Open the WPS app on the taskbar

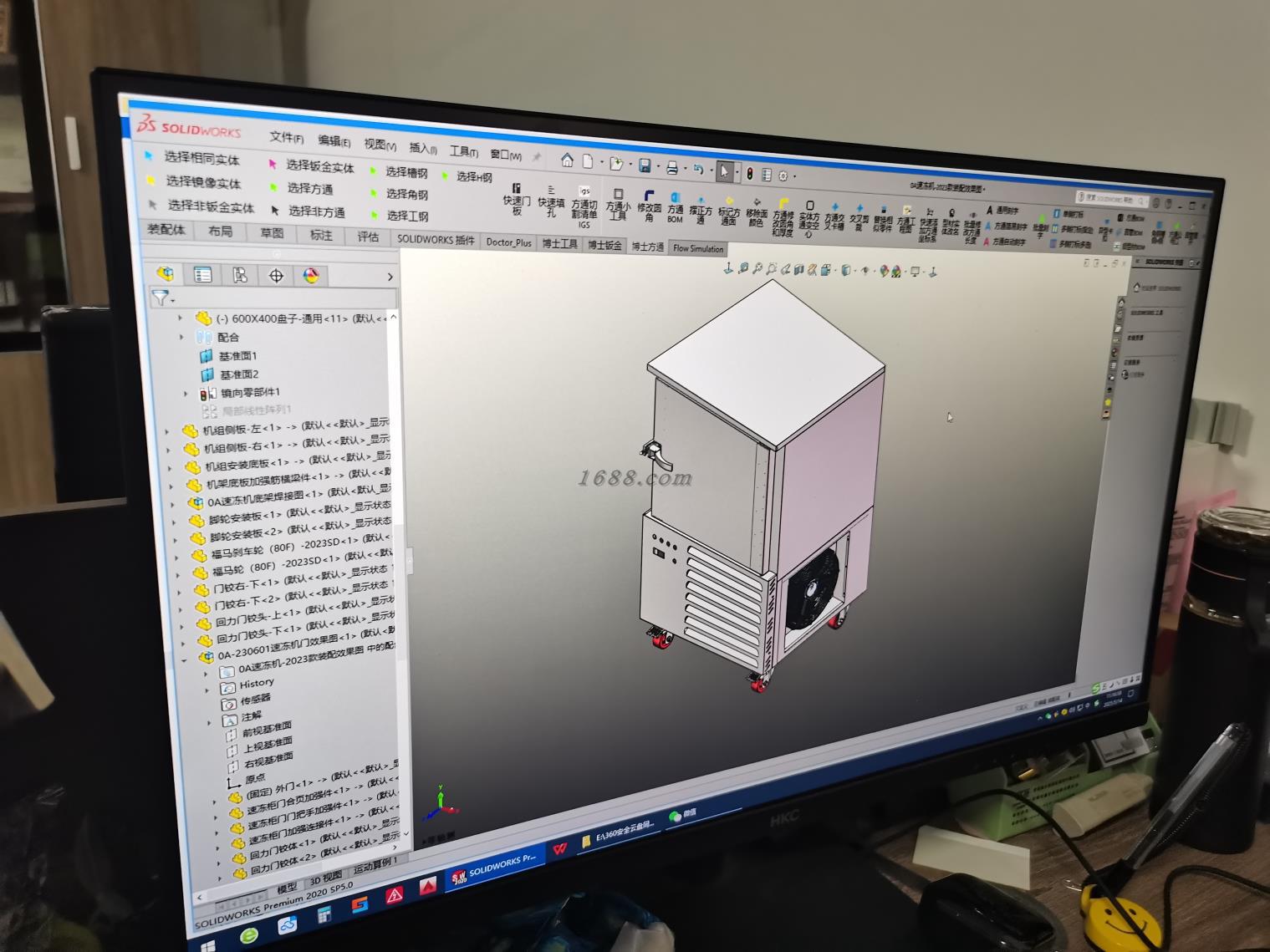[558, 848]
